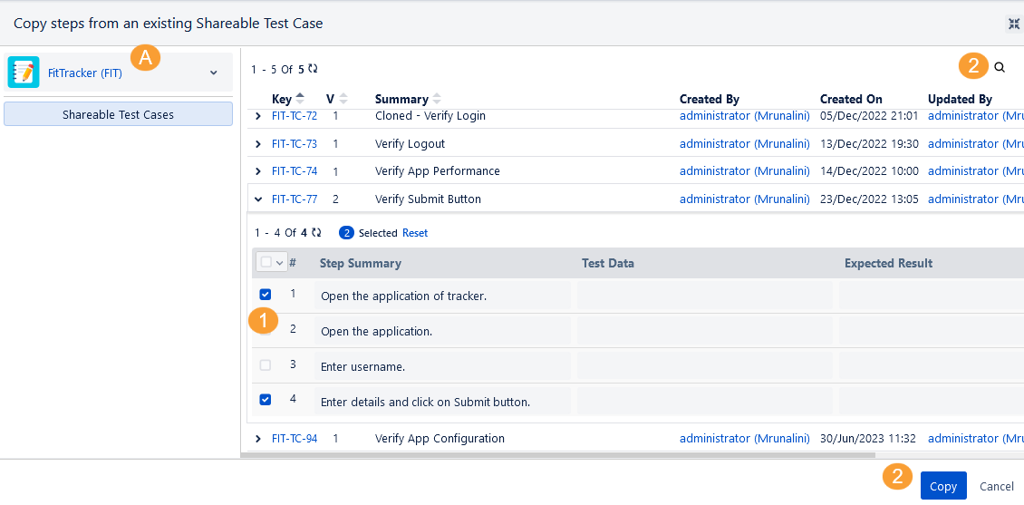Click the FitTracker project notepad icon
Viewport: 1024px width, 505px height.
coord(23,73)
